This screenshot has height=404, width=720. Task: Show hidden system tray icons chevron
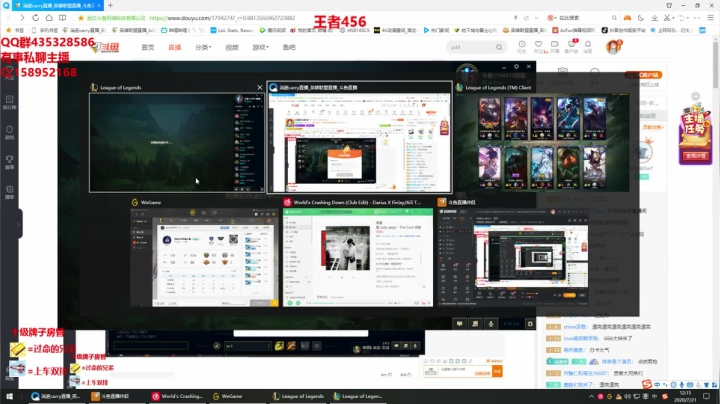point(591,396)
